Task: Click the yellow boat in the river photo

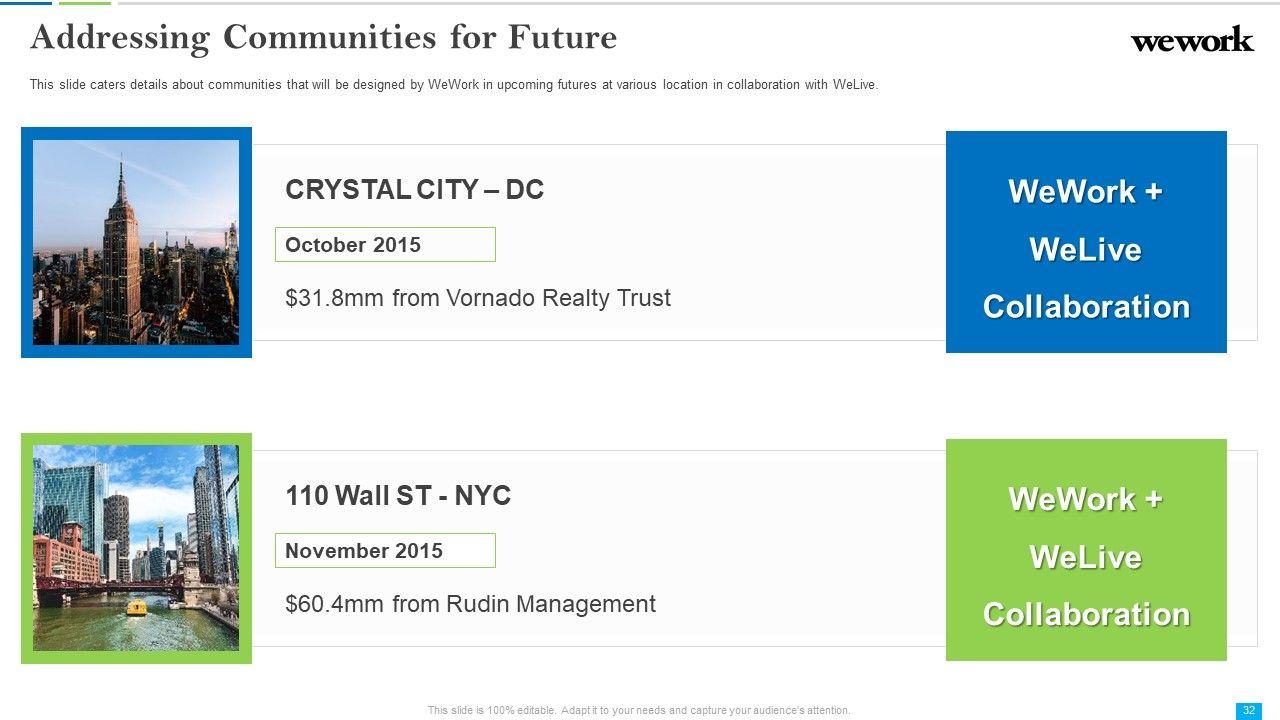Action: (136, 607)
